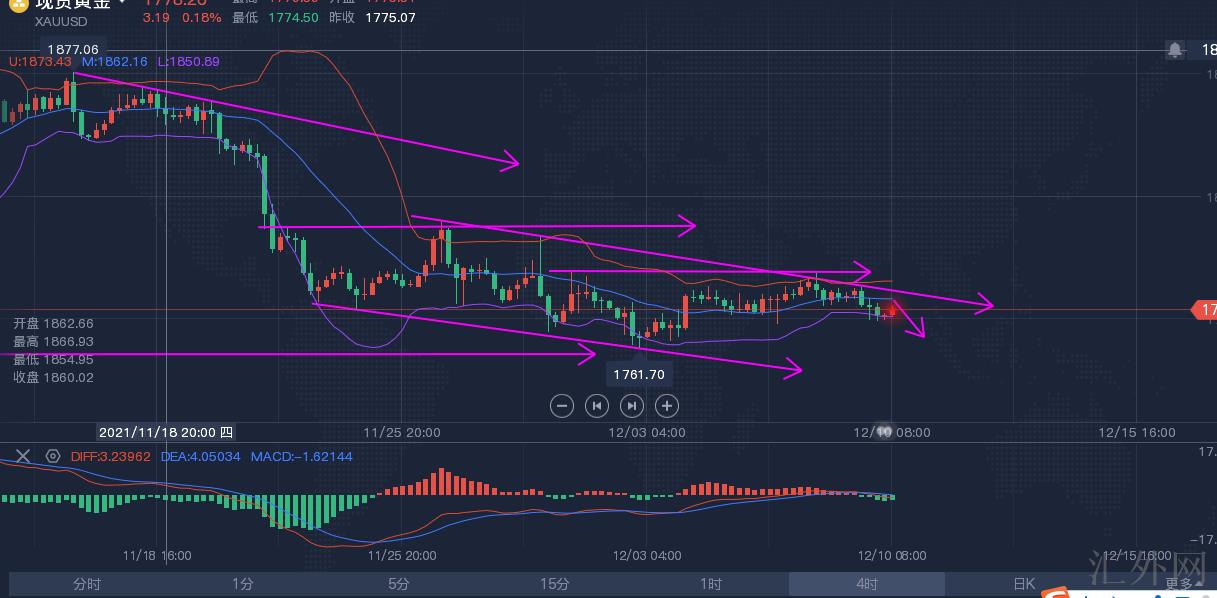
Task: Expand the 更多 timeframes menu
Action: [x=1183, y=584]
